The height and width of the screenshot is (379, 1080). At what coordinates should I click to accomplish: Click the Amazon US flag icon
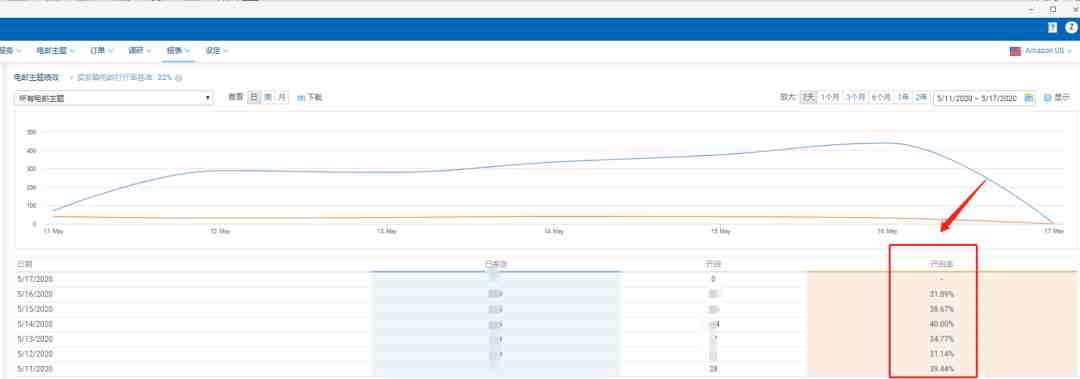(1015, 51)
